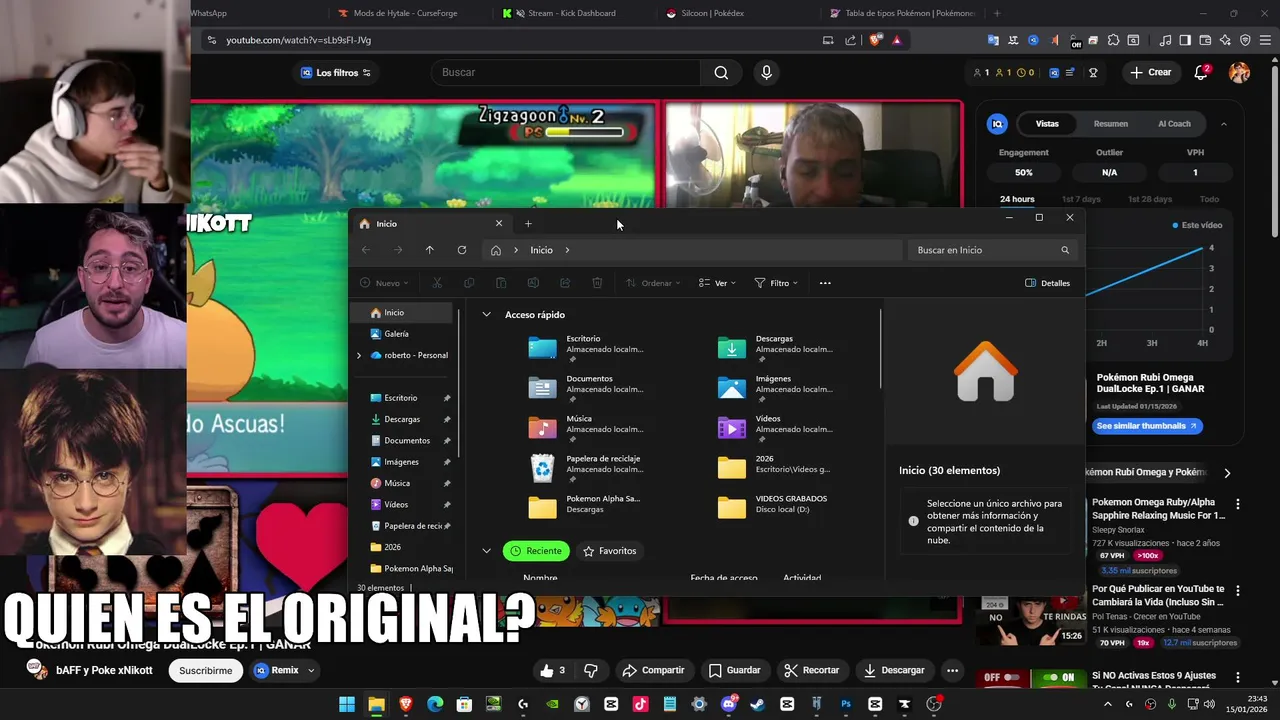The width and height of the screenshot is (1280, 720).
Task: Go up one folder level in Explorer
Action: [430, 250]
